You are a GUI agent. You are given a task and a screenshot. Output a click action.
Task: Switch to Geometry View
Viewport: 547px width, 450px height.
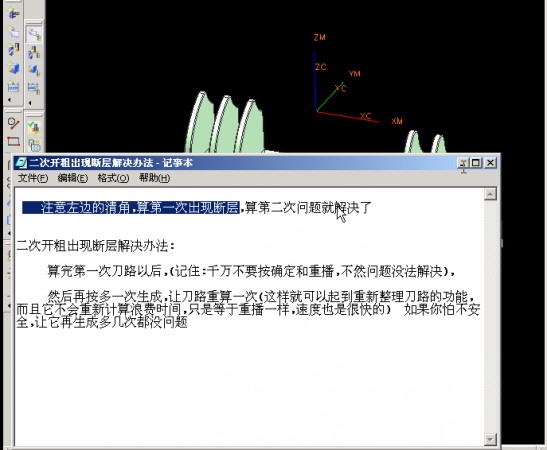34,70
